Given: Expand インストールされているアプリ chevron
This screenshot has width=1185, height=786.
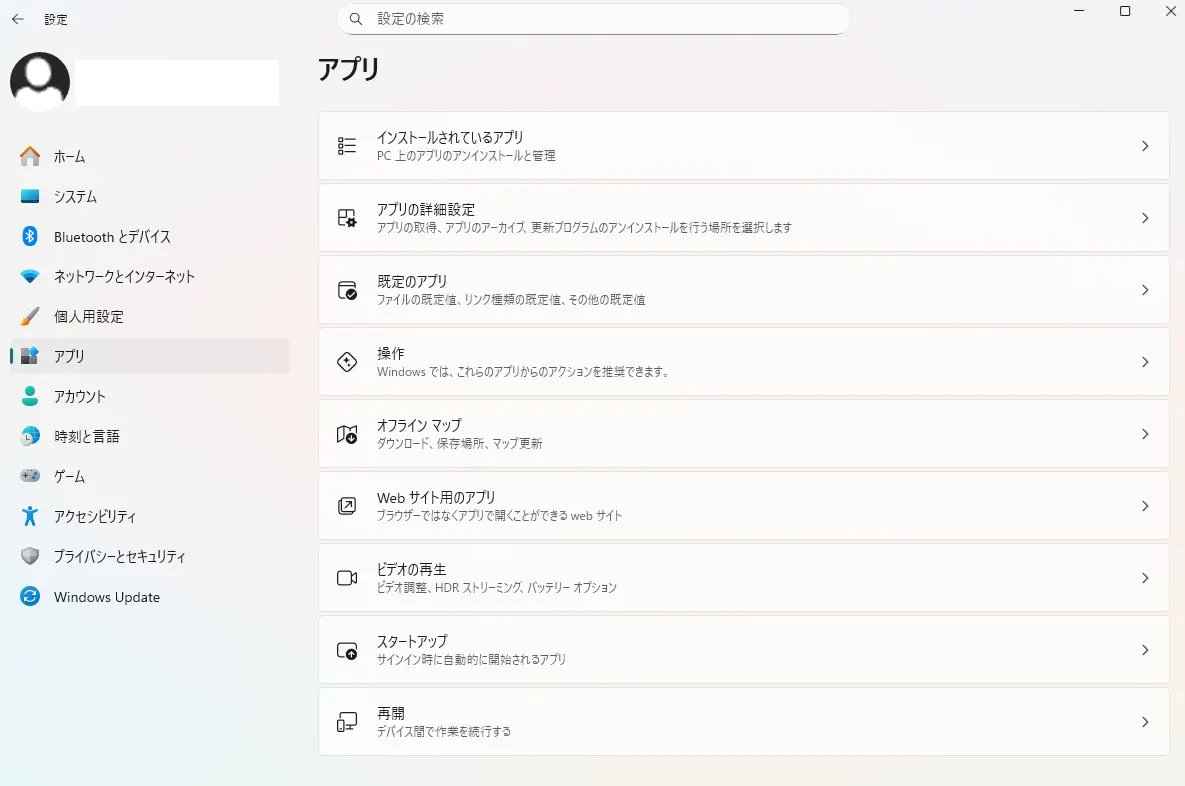Looking at the screenshot, I should pos(1145,146).
